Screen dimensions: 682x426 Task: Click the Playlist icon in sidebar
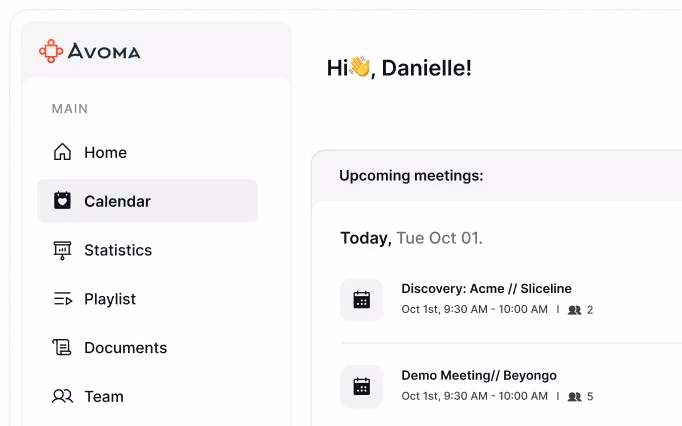62,299
